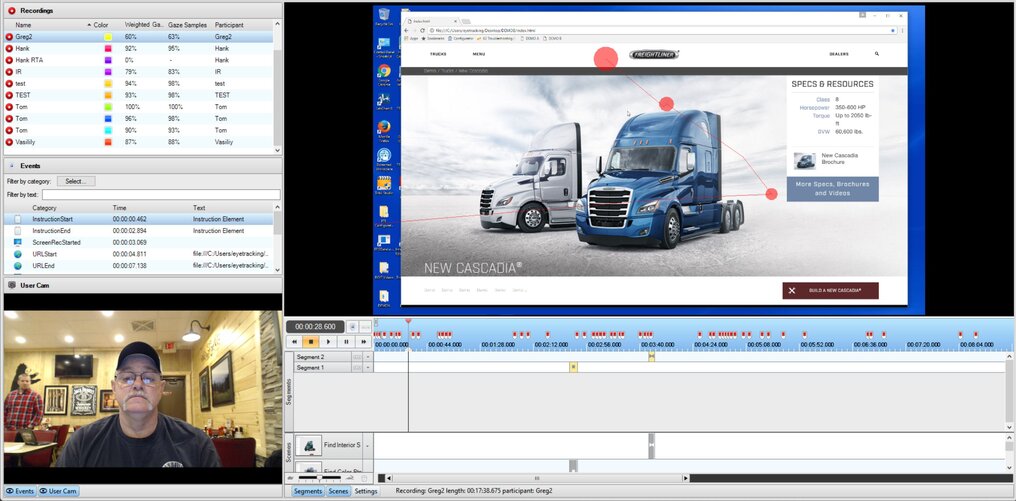Viewport: 1016px width, 501px height.
Task: Click the Play button in transport controls
Action: tap(329, 342)
